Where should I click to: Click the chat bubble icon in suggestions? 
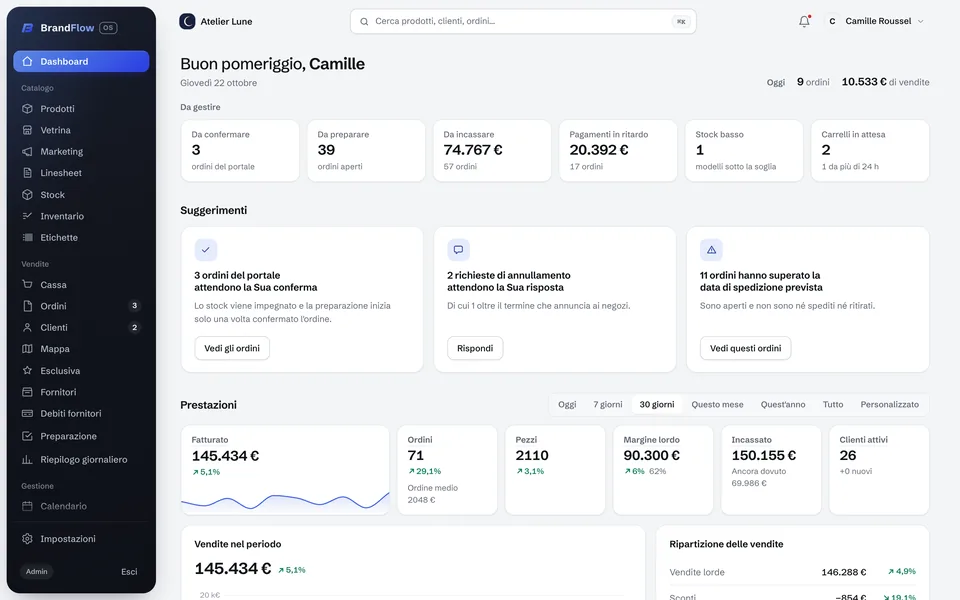[x=458, y=250]
